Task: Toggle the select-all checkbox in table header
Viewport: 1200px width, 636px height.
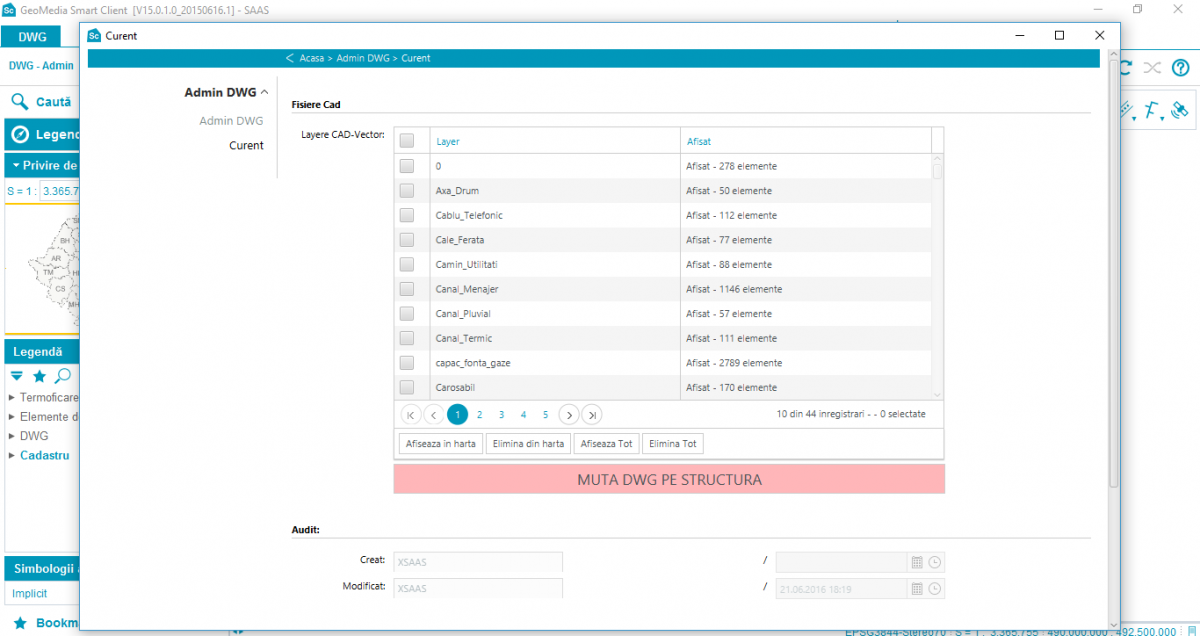Action: [x=407, y=141]
